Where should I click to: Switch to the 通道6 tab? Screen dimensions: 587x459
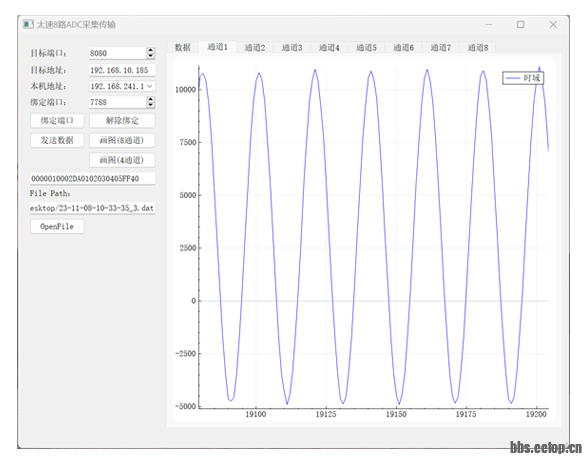(x=404, y=48)
